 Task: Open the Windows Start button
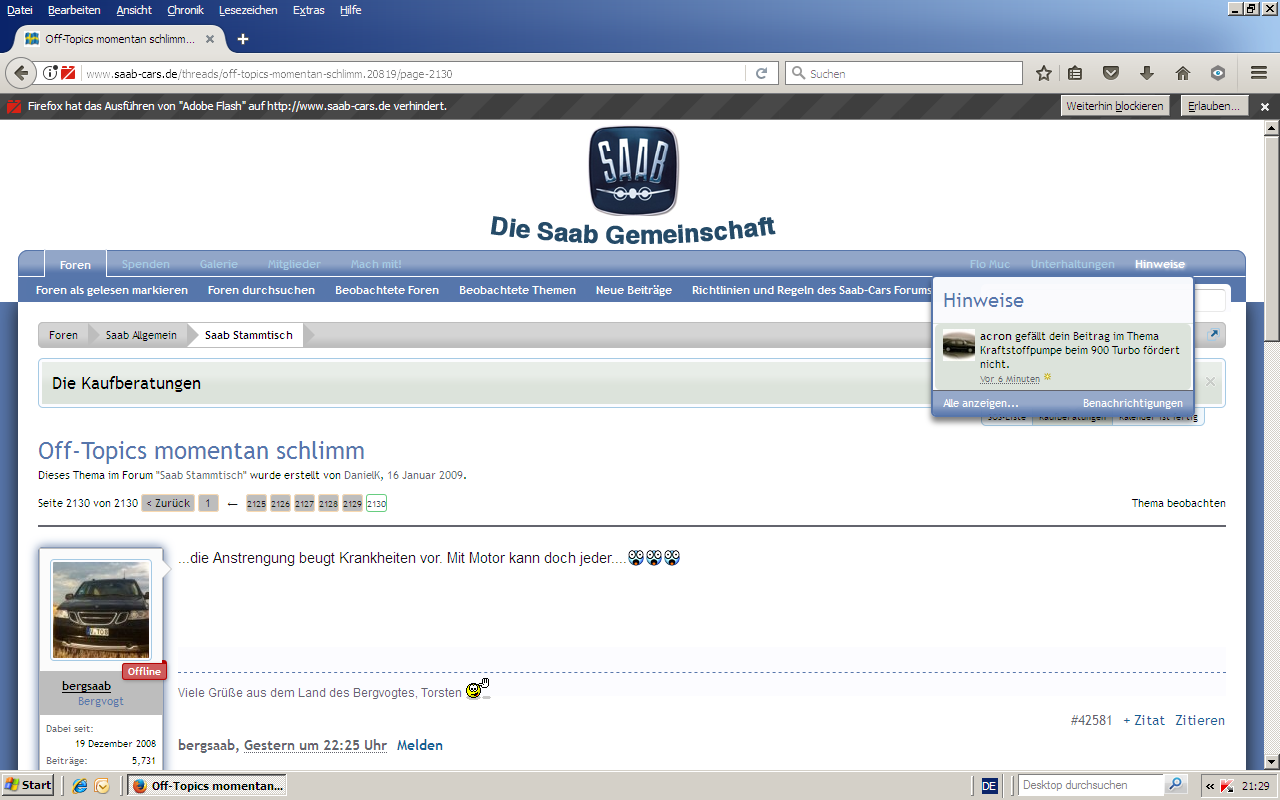click(28, 785)
